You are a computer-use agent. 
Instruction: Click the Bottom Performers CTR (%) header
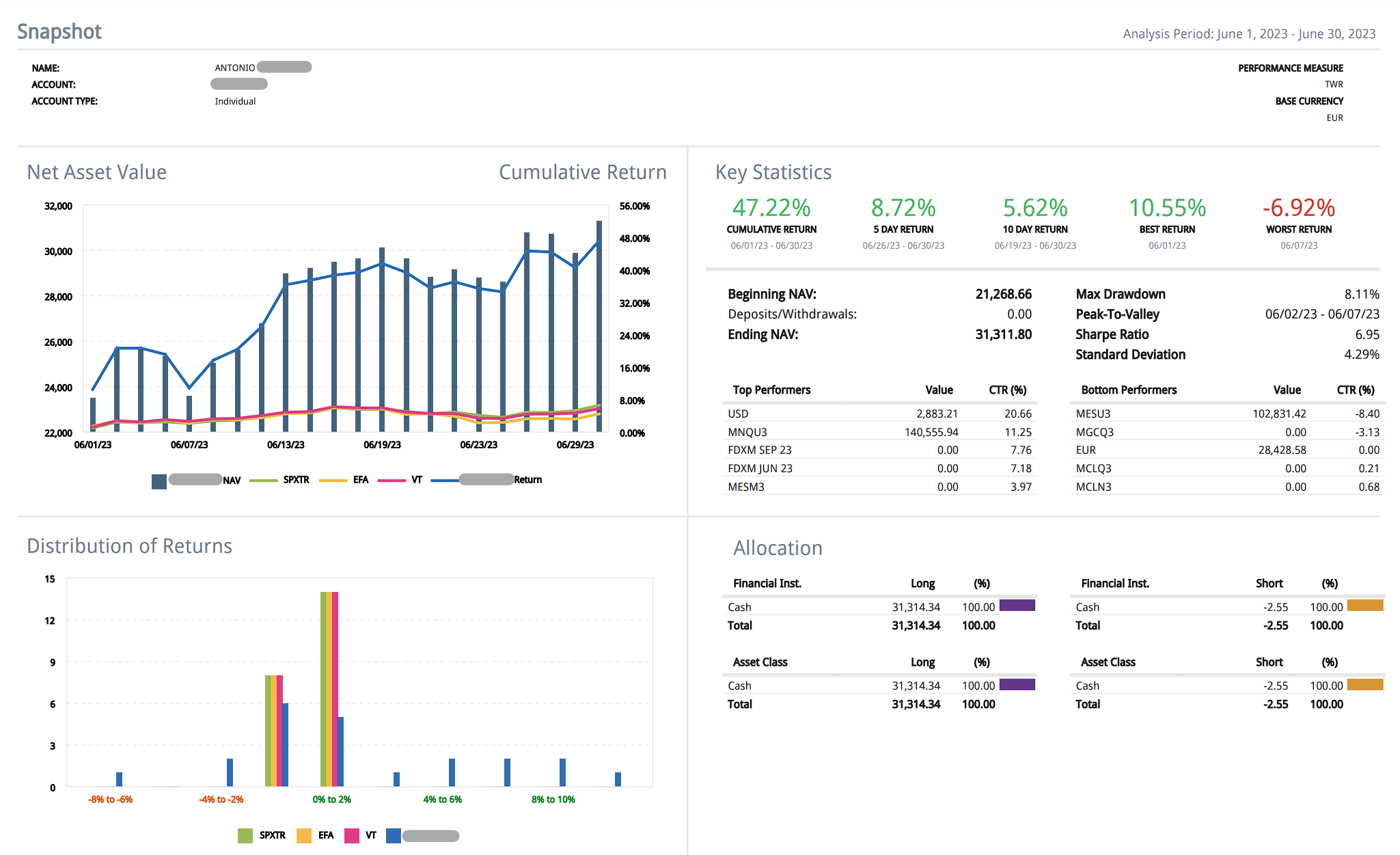pyautogui.click(x=1355, y=390)
